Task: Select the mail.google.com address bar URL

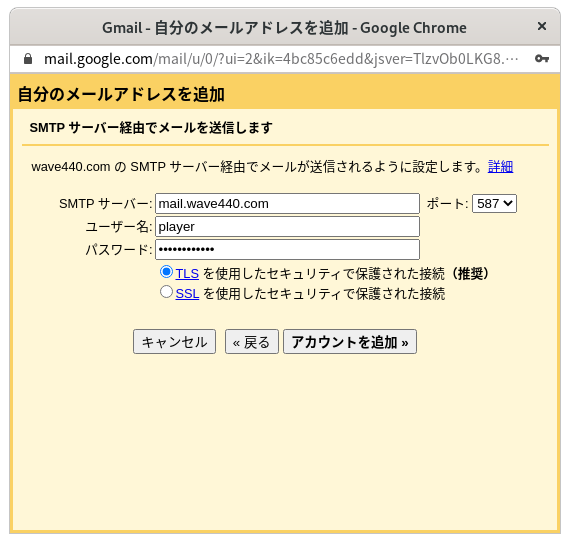Action: click(x=281, y=59)
